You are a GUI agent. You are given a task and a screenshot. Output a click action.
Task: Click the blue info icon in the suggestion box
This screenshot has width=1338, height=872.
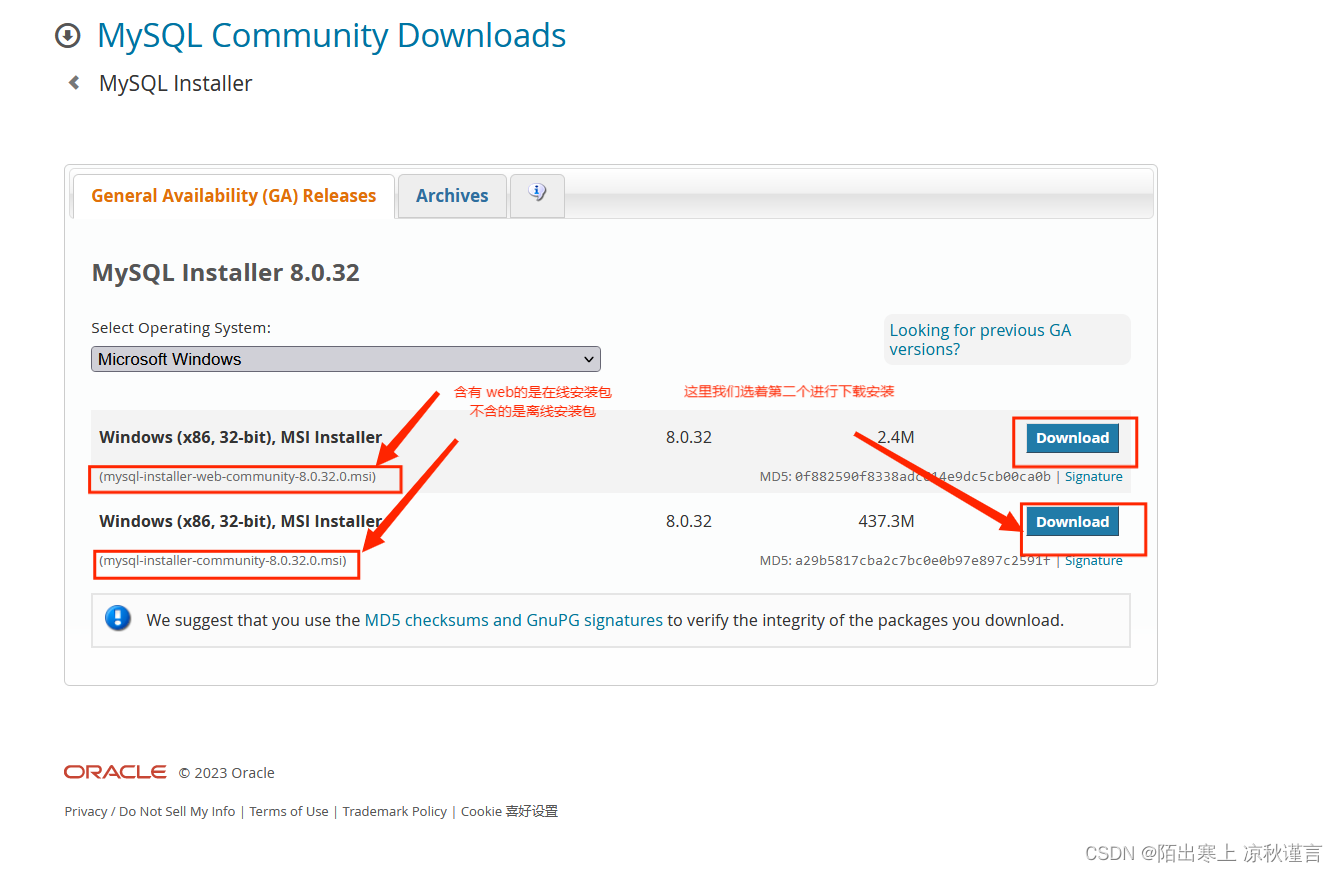pyautogui.click(x=118, y=618)
